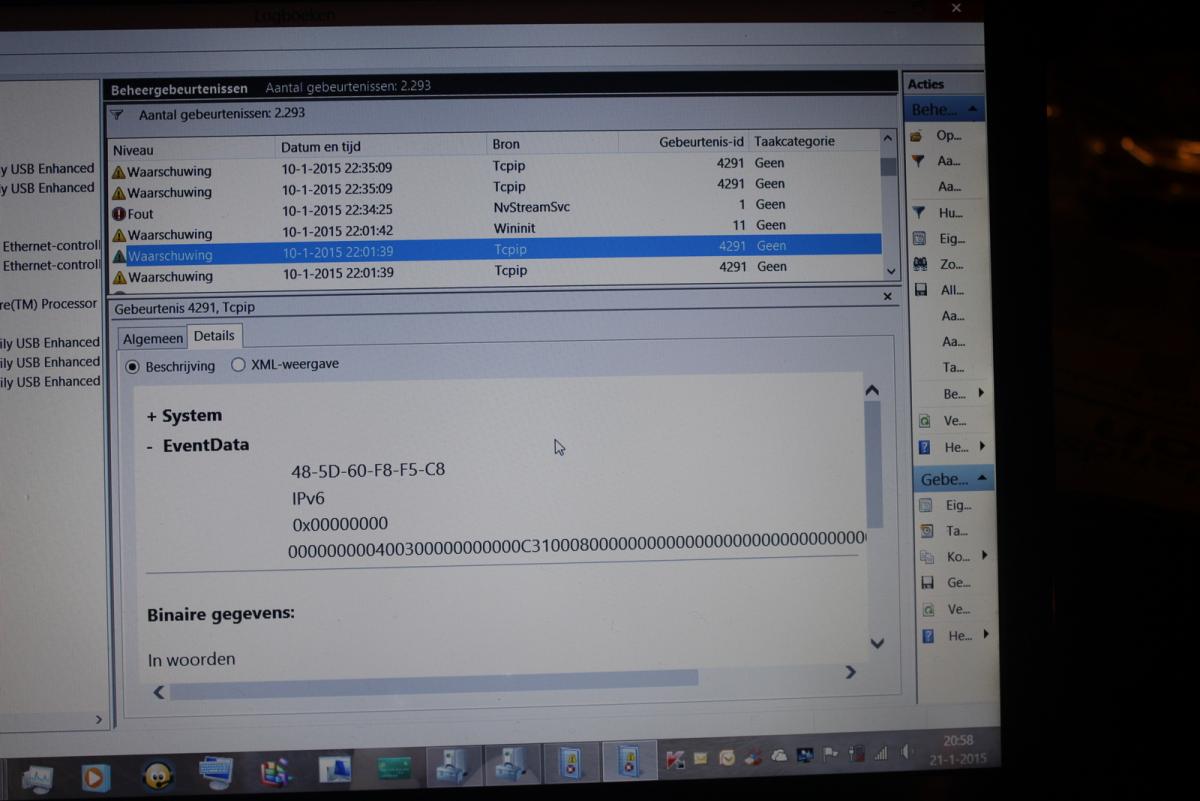Open the Be... submenu arrow in Acties
Image resolution: width=1200 pixels, height=801 pixels.
(981, 393)
